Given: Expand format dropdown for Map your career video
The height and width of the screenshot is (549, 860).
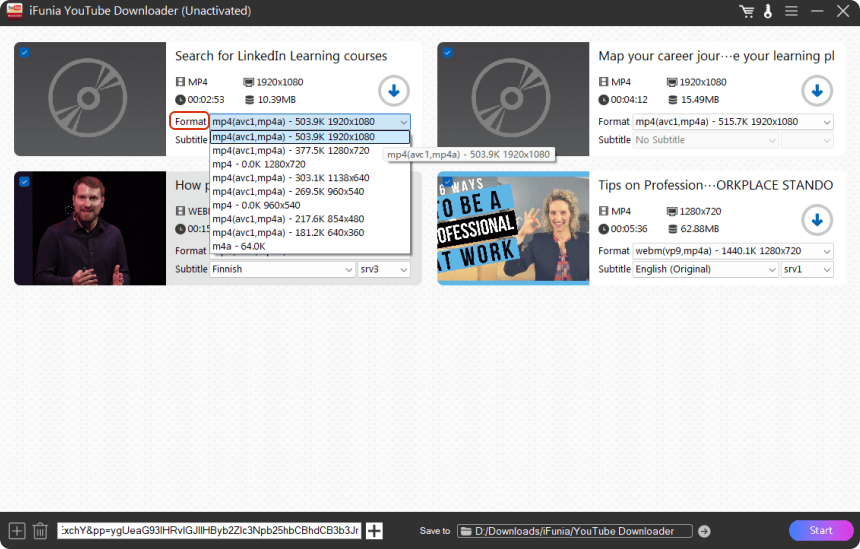Looking at the screenshot, I should 733,122.
